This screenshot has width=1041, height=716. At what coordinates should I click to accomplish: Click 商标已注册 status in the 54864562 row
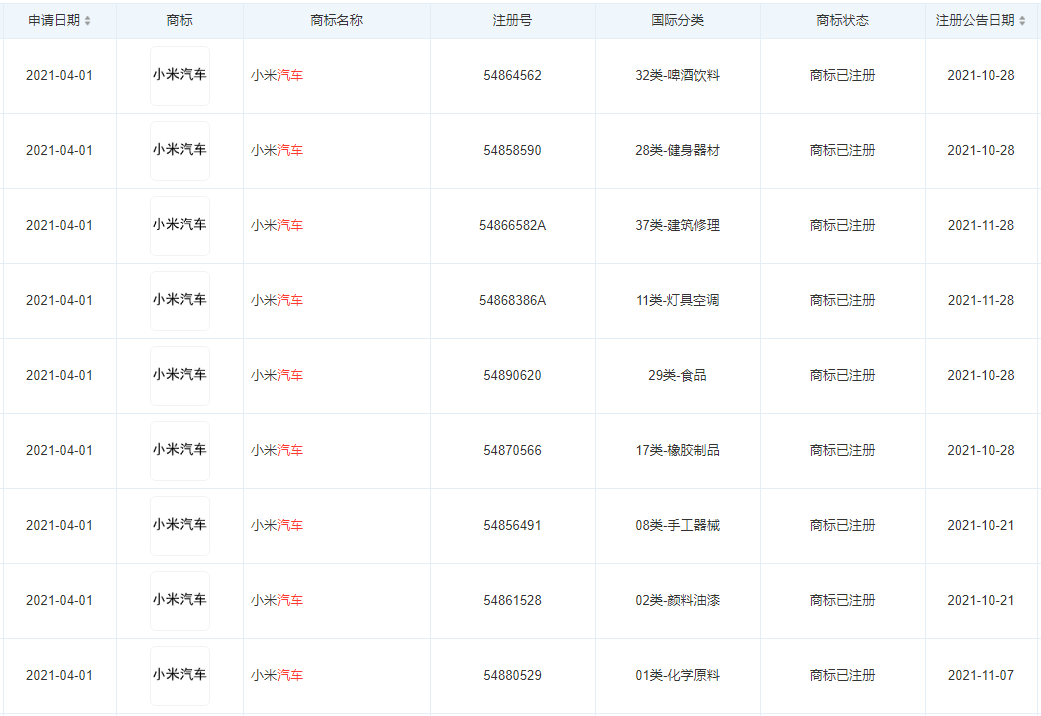(842, 76)
